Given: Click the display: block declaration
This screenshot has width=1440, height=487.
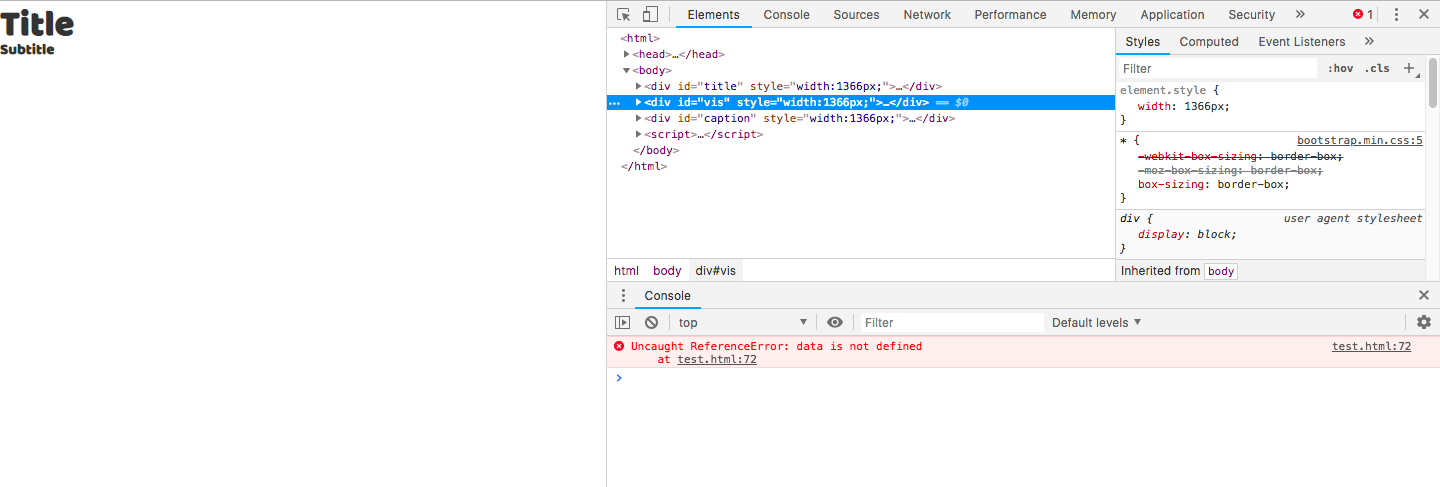Looking at the screenshot, I should [x=1188, y=234].
